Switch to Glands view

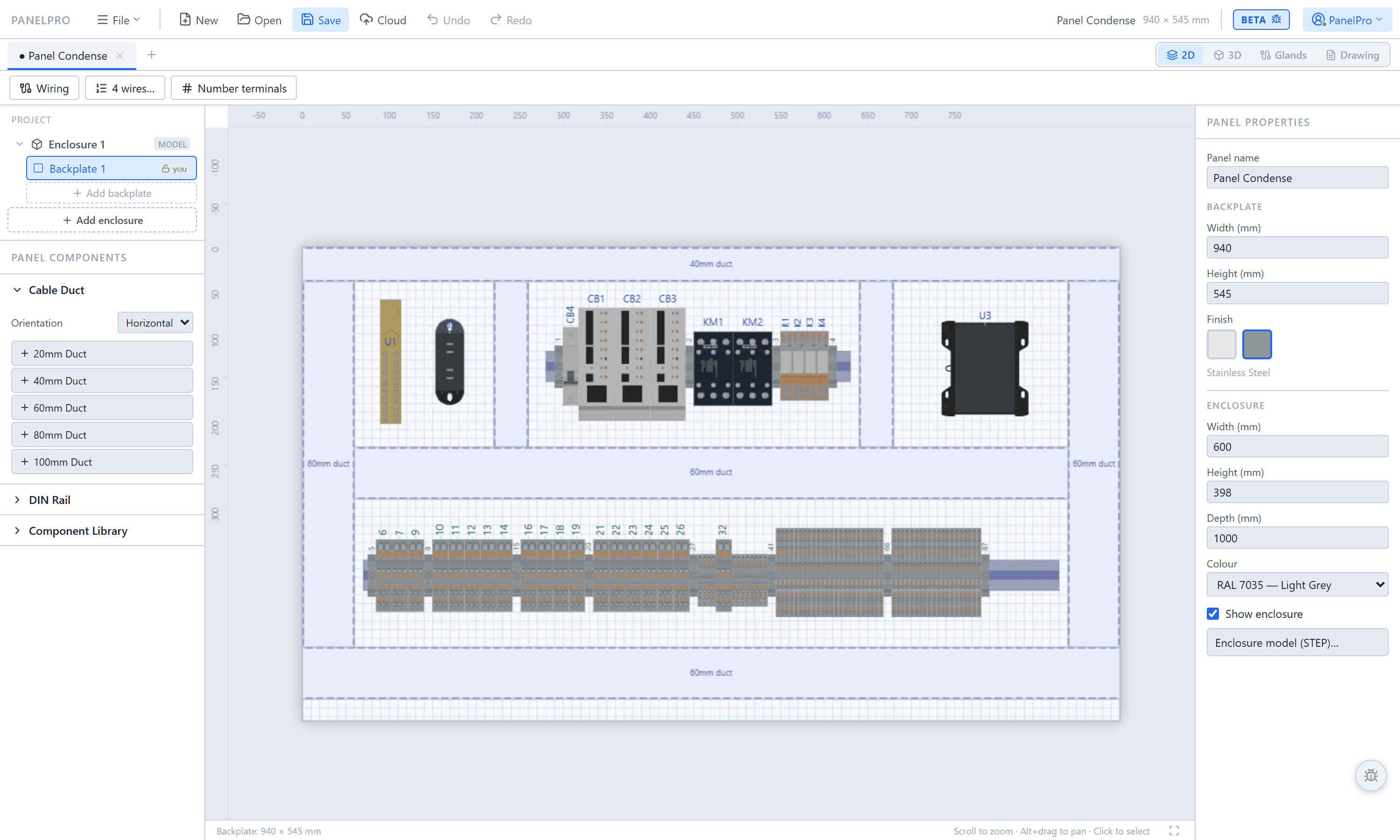1283,55
